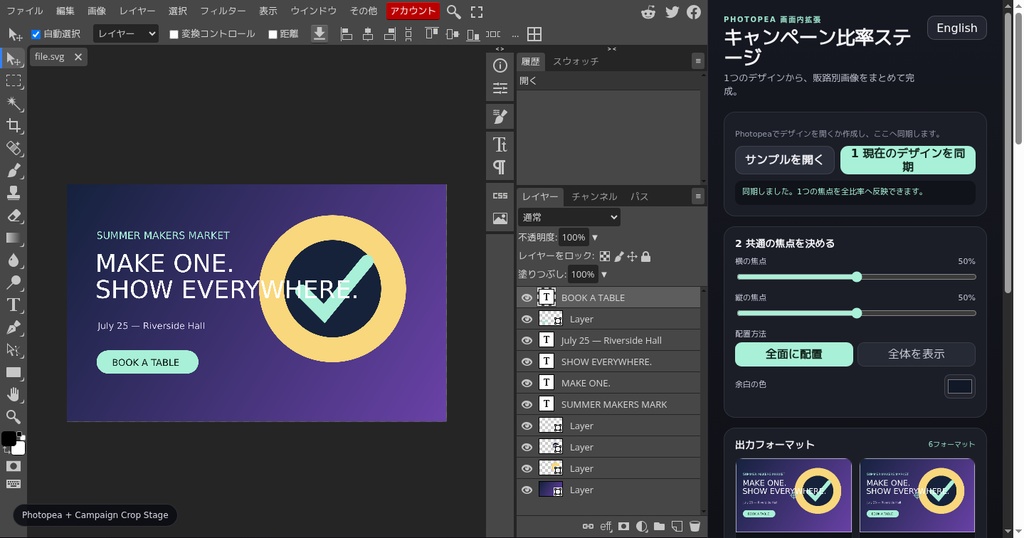The width and height of the screenshot is (1024, 538).
Task: Select the Magic Wand tool
Action: click(x=14, y=103)
